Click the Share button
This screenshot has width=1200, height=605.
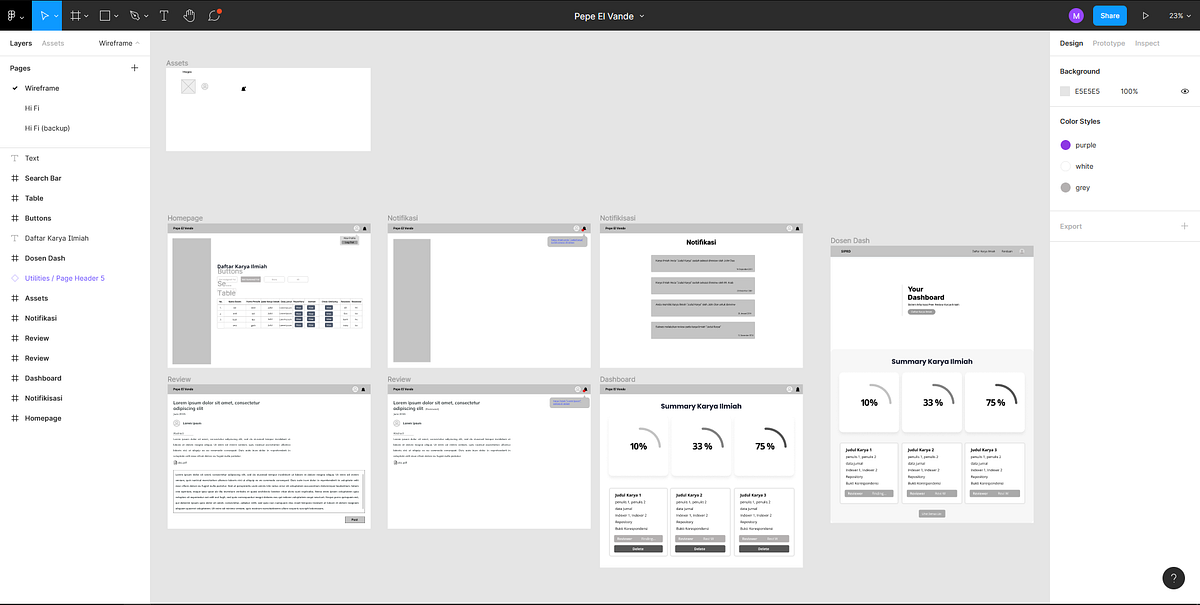coord(1110,15)
